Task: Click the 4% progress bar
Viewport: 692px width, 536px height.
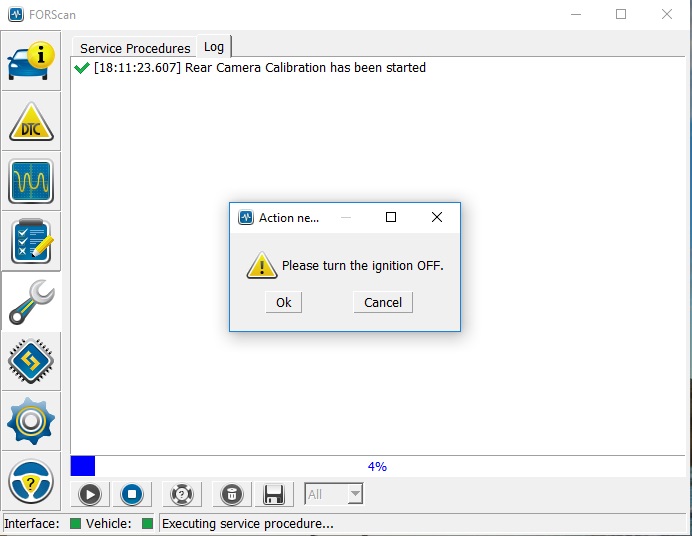Action: coord(377,466)
